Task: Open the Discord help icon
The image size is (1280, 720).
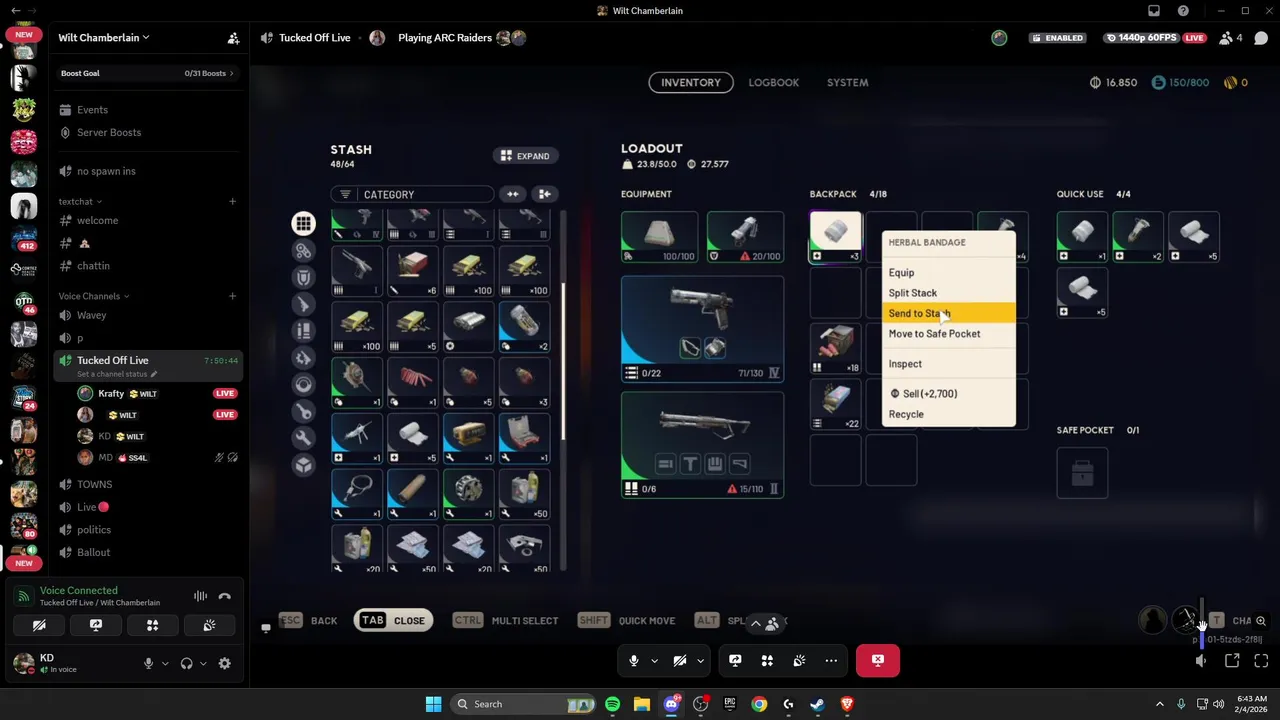Action: pos(1183,11)
